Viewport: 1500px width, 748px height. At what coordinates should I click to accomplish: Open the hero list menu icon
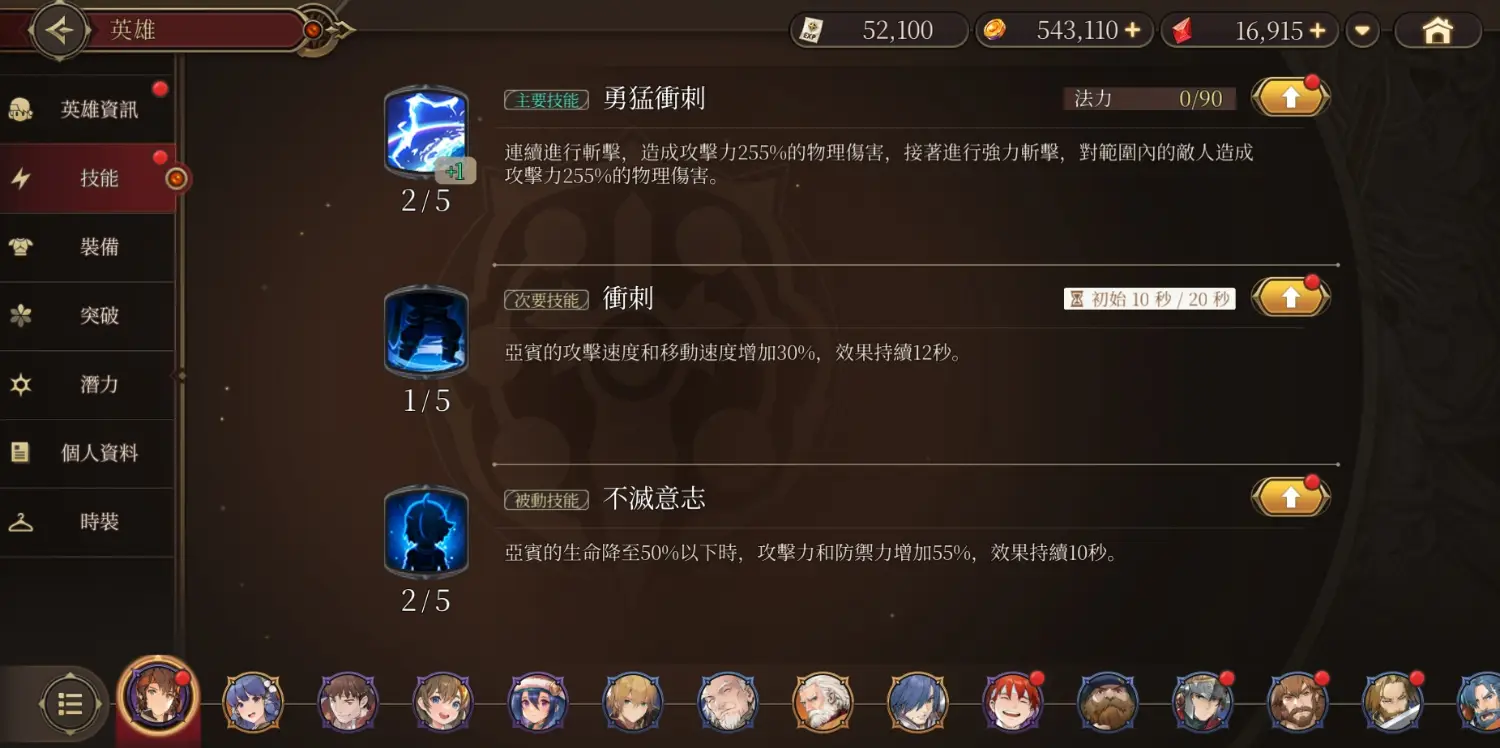[x=70, y=704]
